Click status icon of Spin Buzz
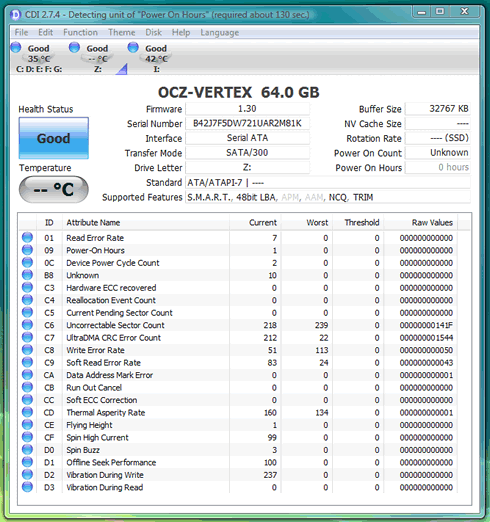 coord(27,450)
